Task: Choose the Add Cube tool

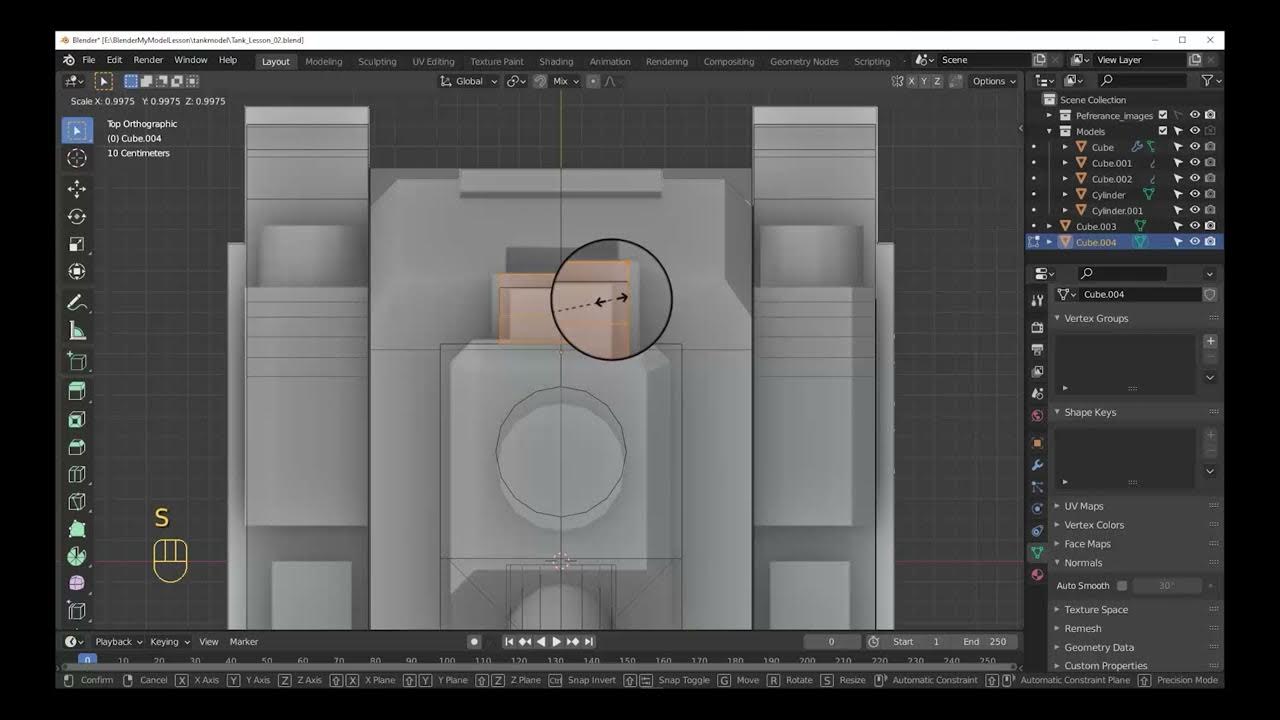Action: 77,361
